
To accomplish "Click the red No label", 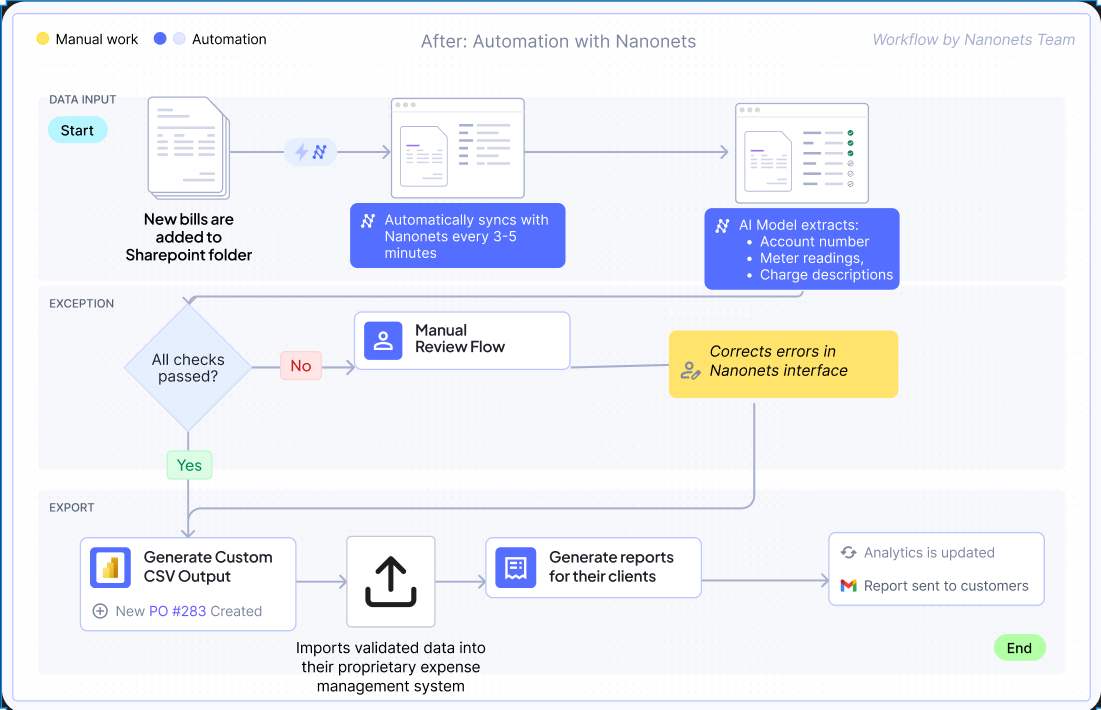I will [301, 365].
